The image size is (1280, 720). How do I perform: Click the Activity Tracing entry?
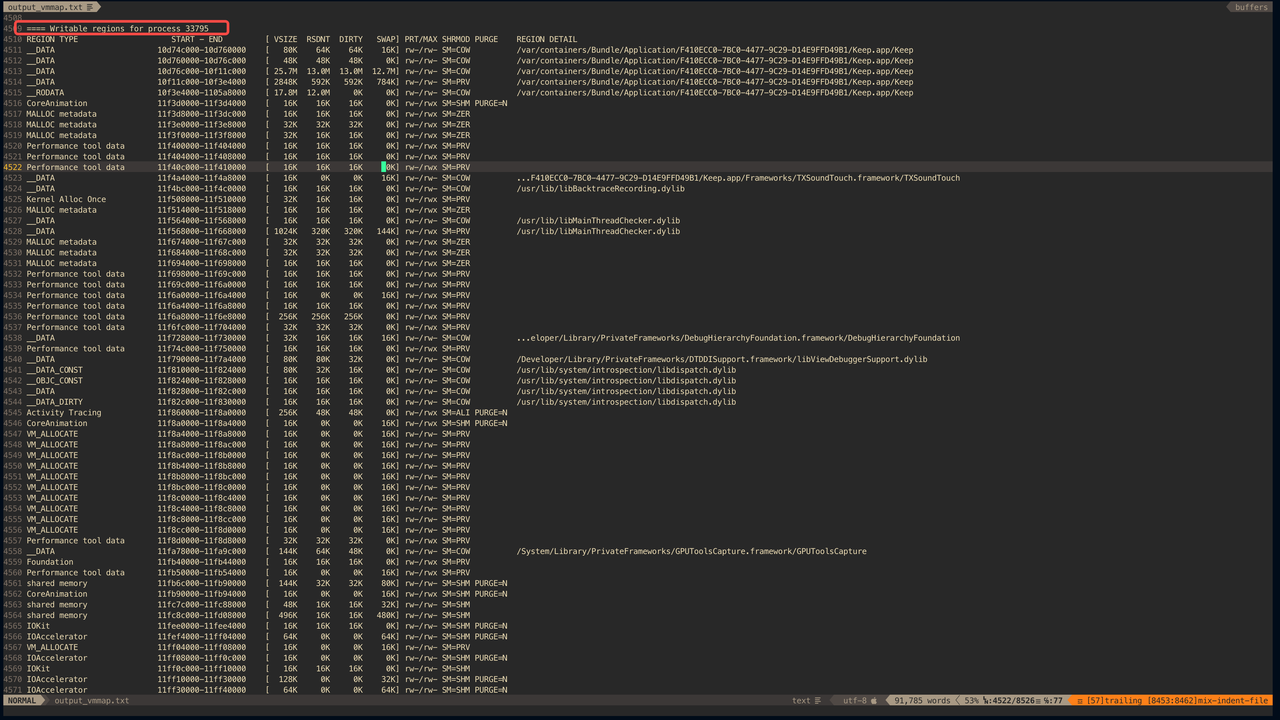click(63, 413)
